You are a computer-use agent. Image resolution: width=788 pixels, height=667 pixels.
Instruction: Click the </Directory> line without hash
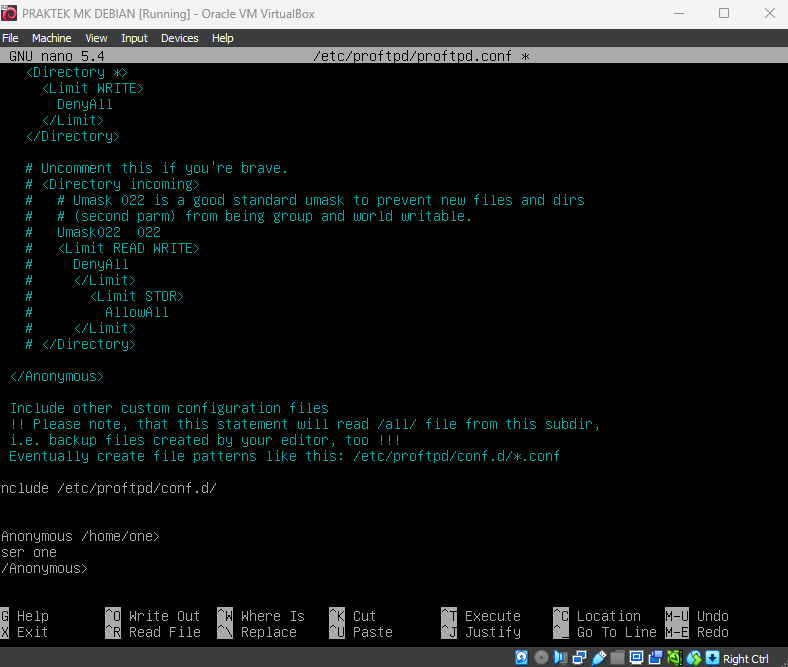tap(72, 136)
